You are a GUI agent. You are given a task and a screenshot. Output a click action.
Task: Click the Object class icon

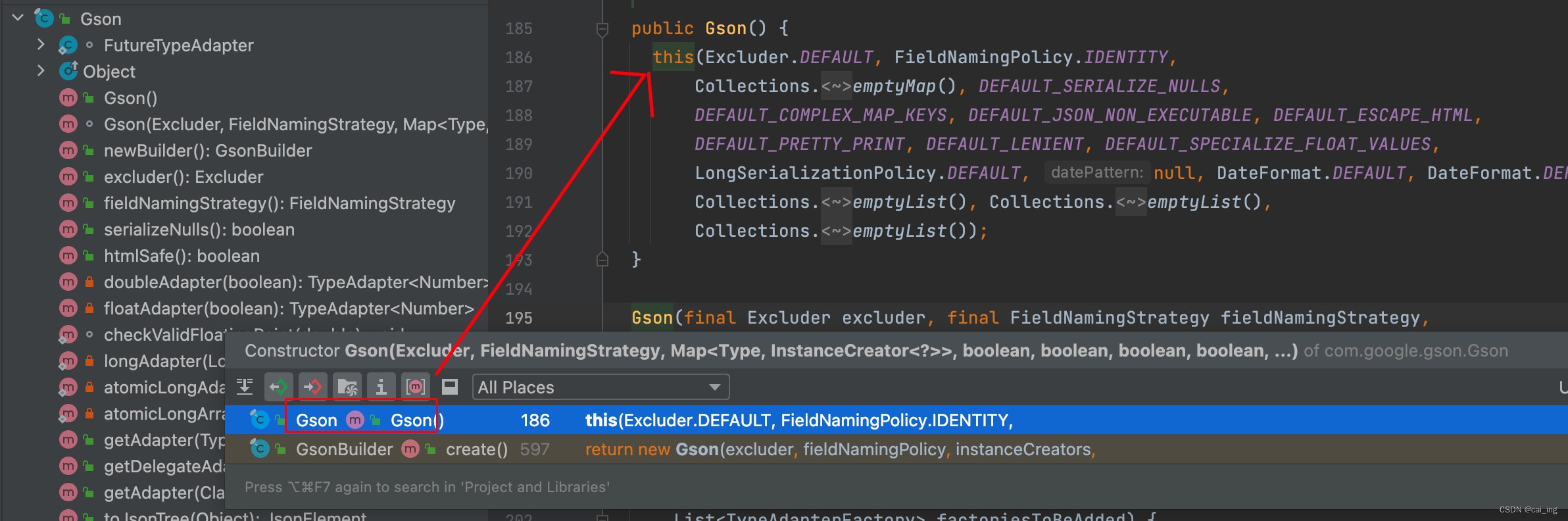click(x=68, y=70)
